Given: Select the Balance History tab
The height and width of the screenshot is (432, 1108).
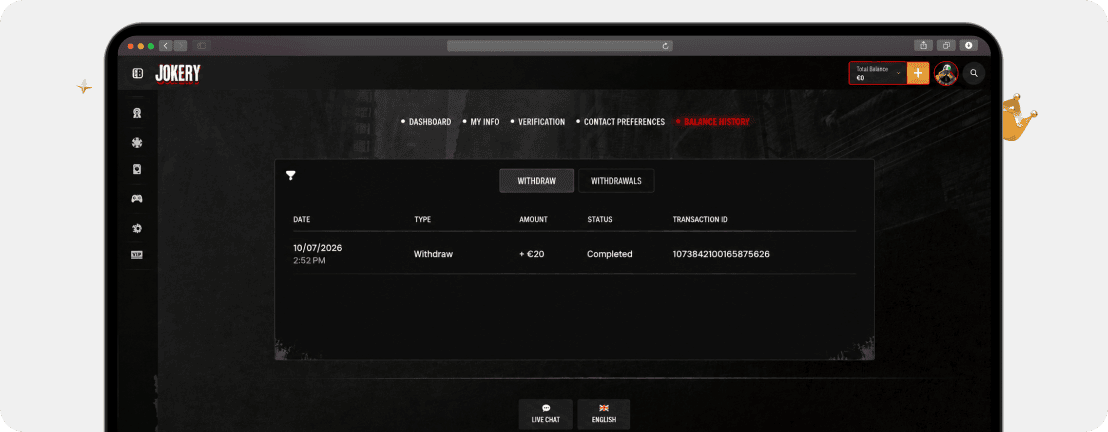Looking at the screenshot, I should click(x=717, y=122).
